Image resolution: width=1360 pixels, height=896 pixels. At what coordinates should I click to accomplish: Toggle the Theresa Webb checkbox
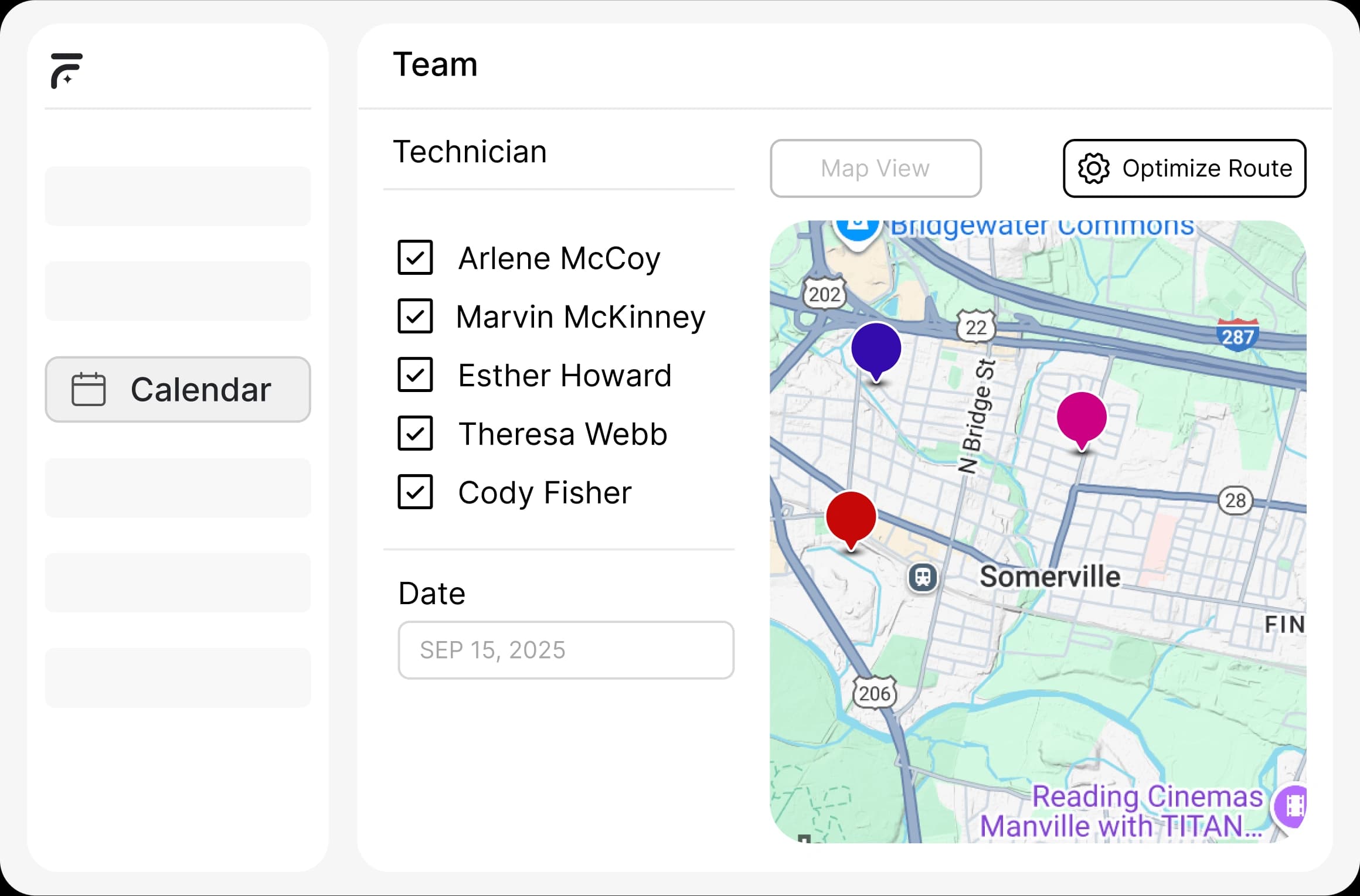[415, 434]
